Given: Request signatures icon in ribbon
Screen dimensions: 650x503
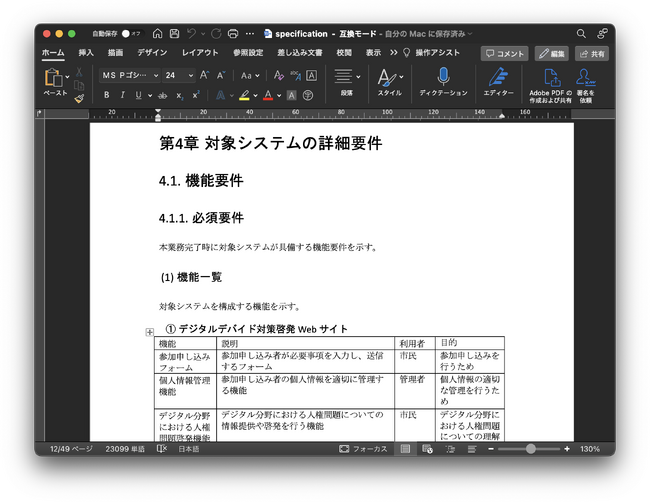Looking at the screenshot, I should [585, 77].
